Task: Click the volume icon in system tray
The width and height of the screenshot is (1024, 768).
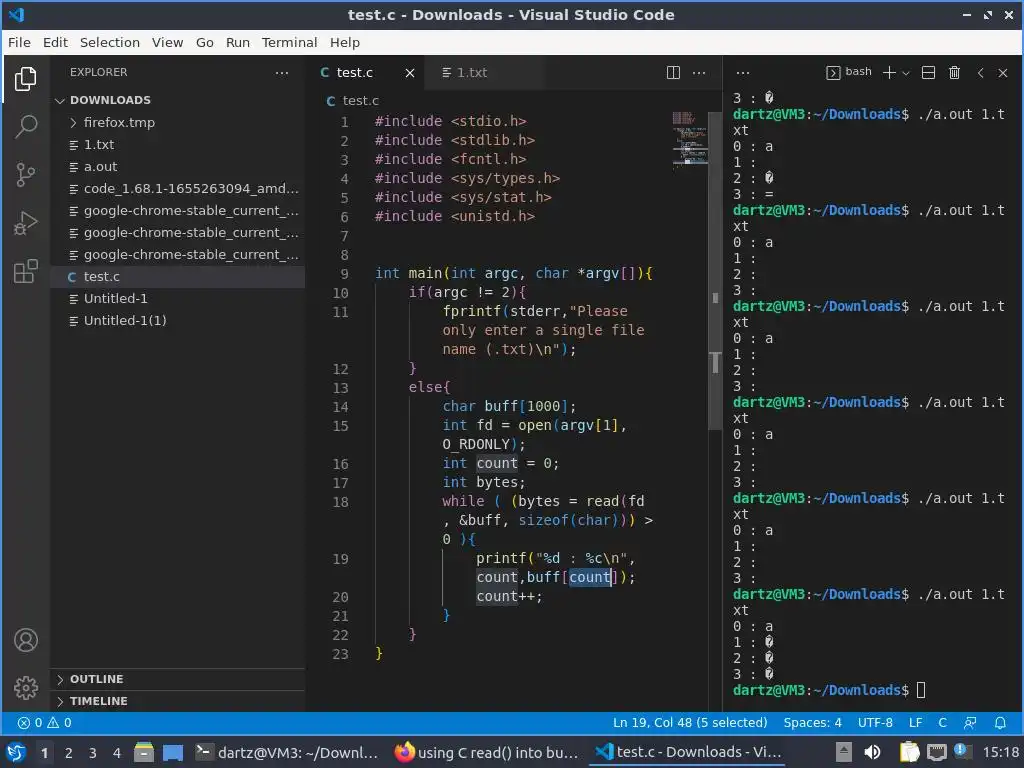Action: pos(872,753)
